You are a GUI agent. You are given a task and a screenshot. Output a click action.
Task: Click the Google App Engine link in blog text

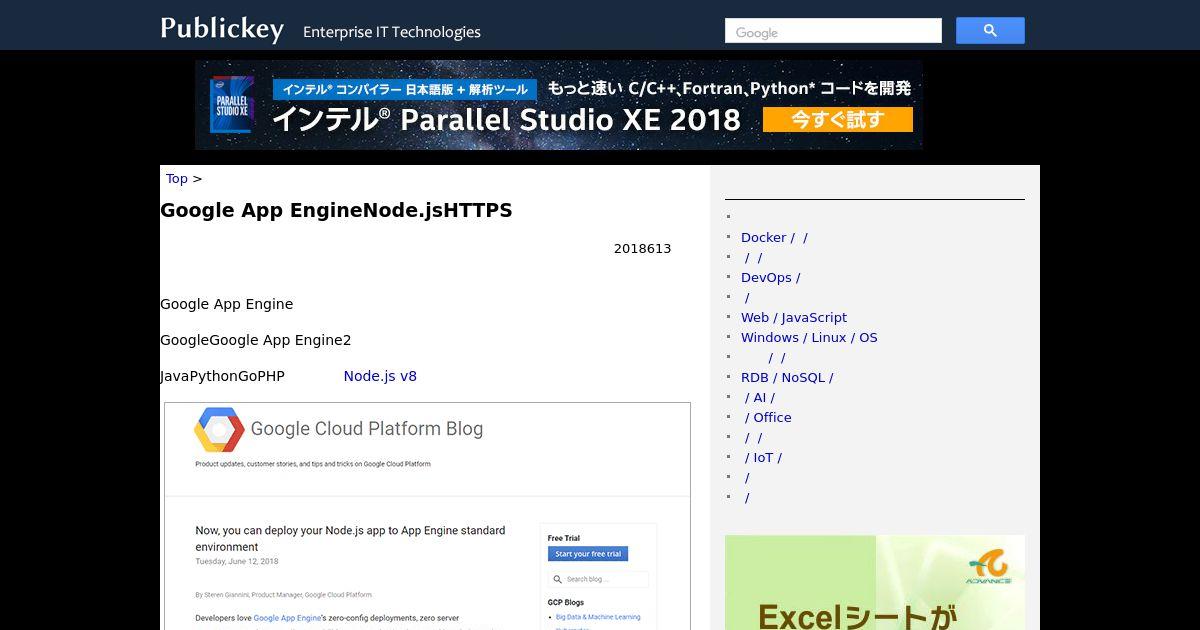(x=287, y=618)
